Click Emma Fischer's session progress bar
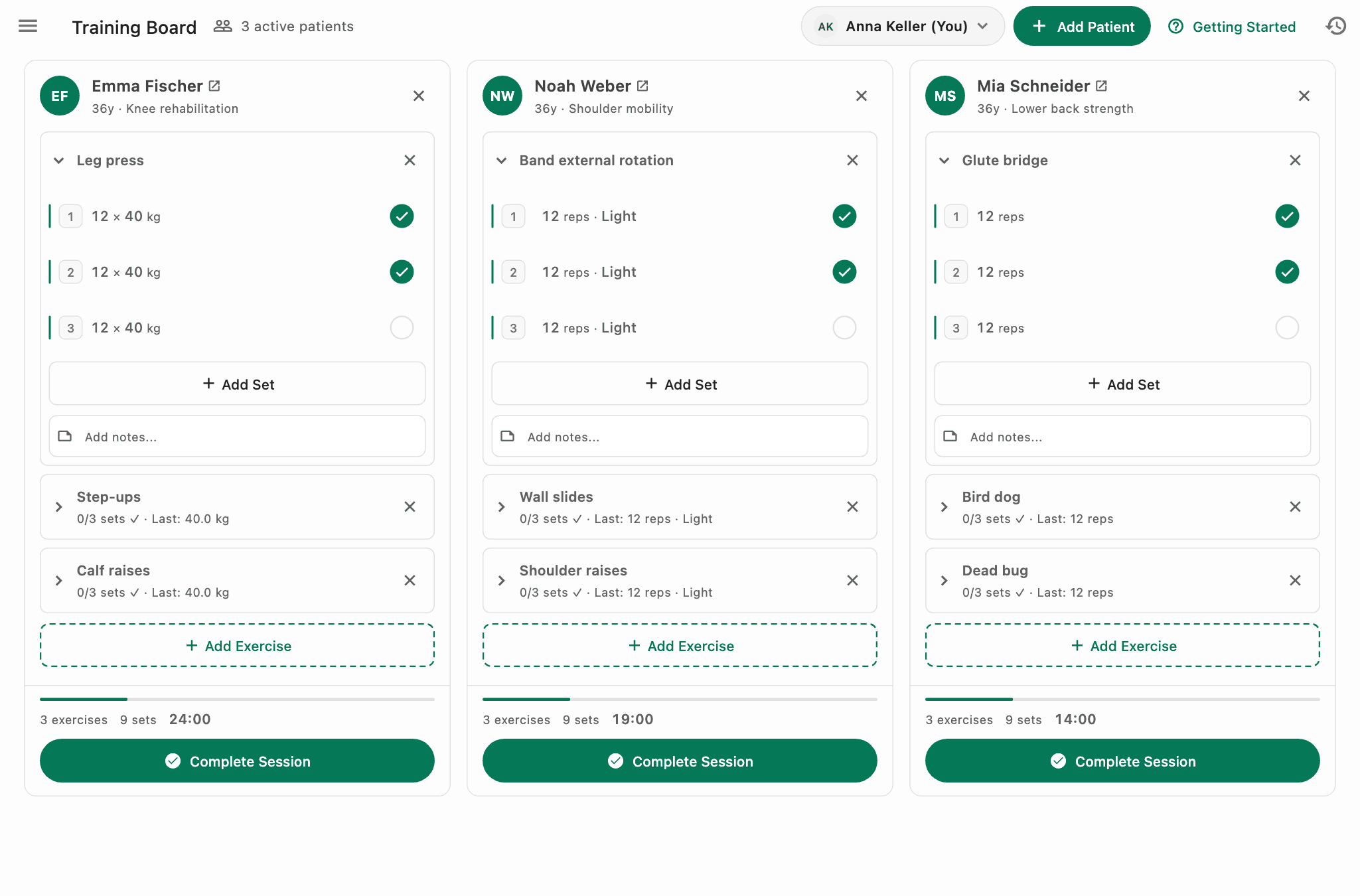 coord(237,699)
